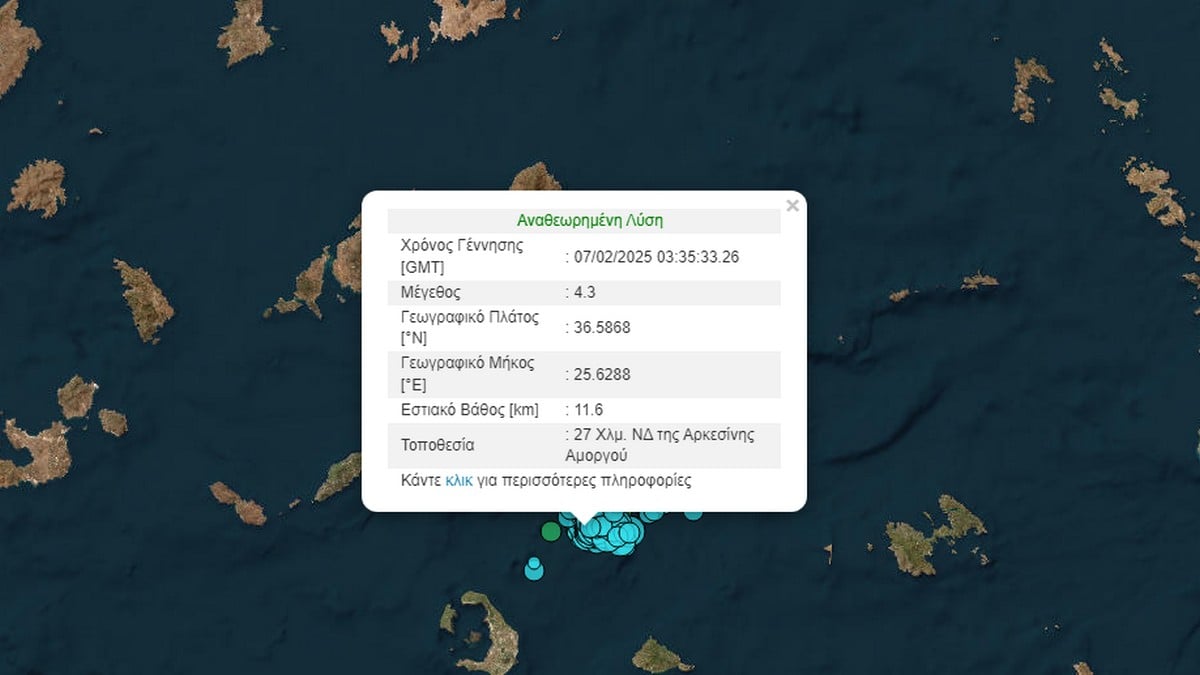Select the lower cyan marker pair near Santorini
Viewport: 1200px width, 675px height.
pos(534,570)
